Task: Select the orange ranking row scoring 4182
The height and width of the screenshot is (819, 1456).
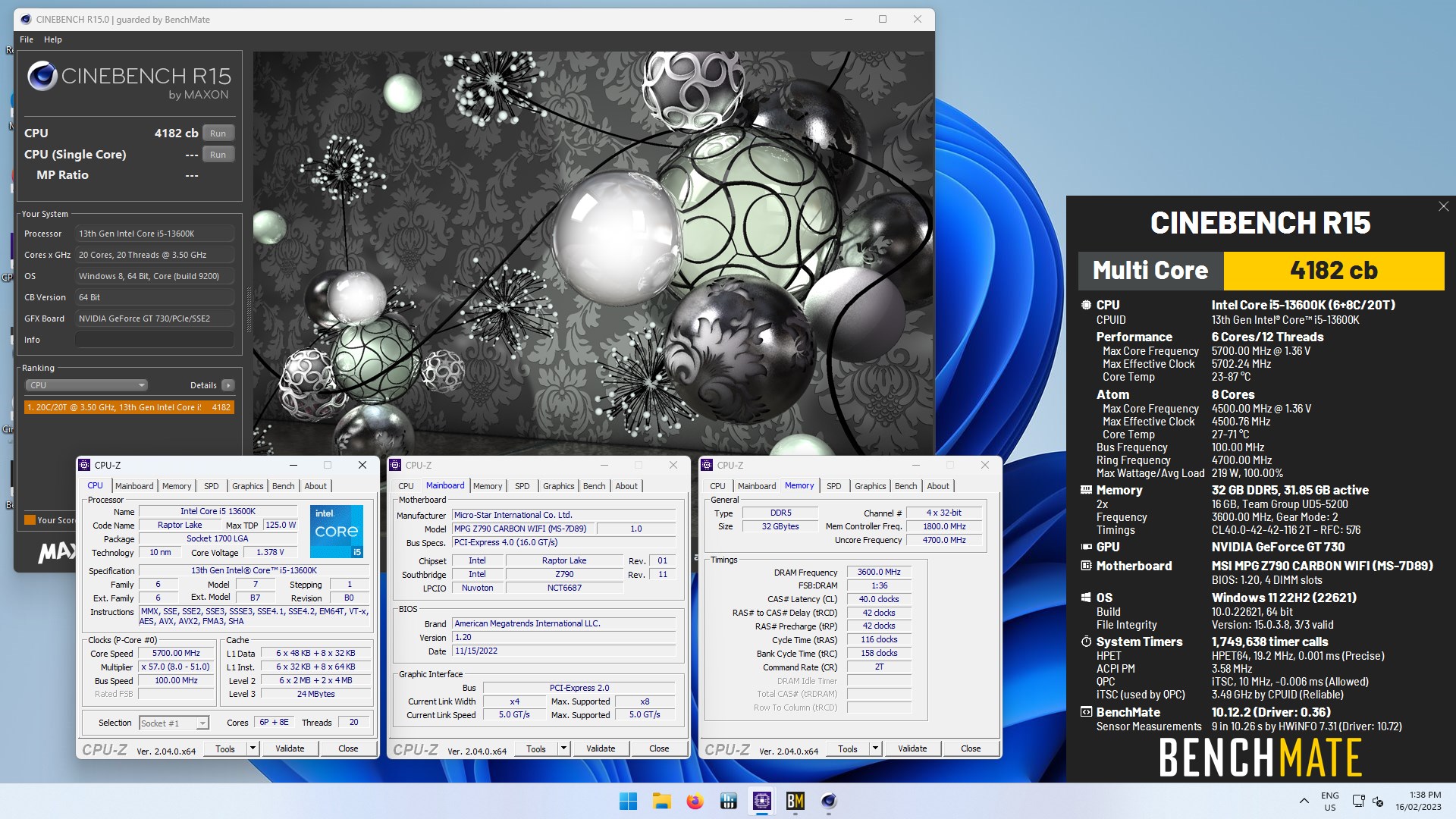Action: coord(129,407)
